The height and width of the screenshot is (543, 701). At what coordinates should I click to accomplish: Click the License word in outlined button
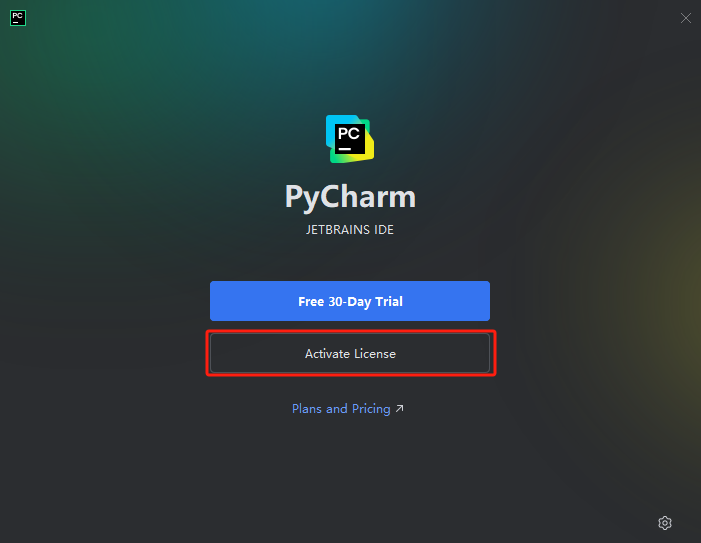tap(375, 354)
